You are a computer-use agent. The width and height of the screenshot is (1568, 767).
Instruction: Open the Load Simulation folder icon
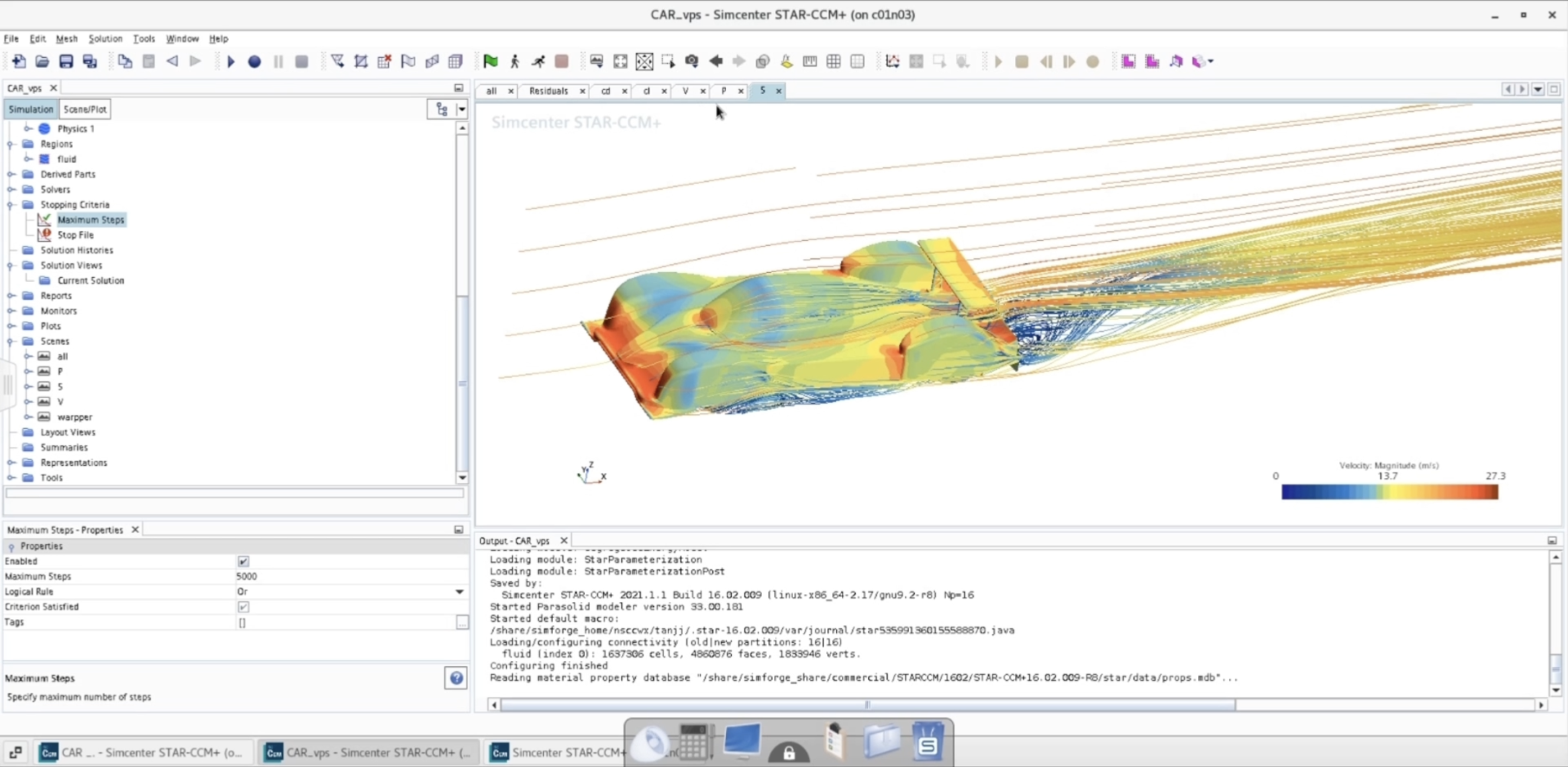click(42, 61)
